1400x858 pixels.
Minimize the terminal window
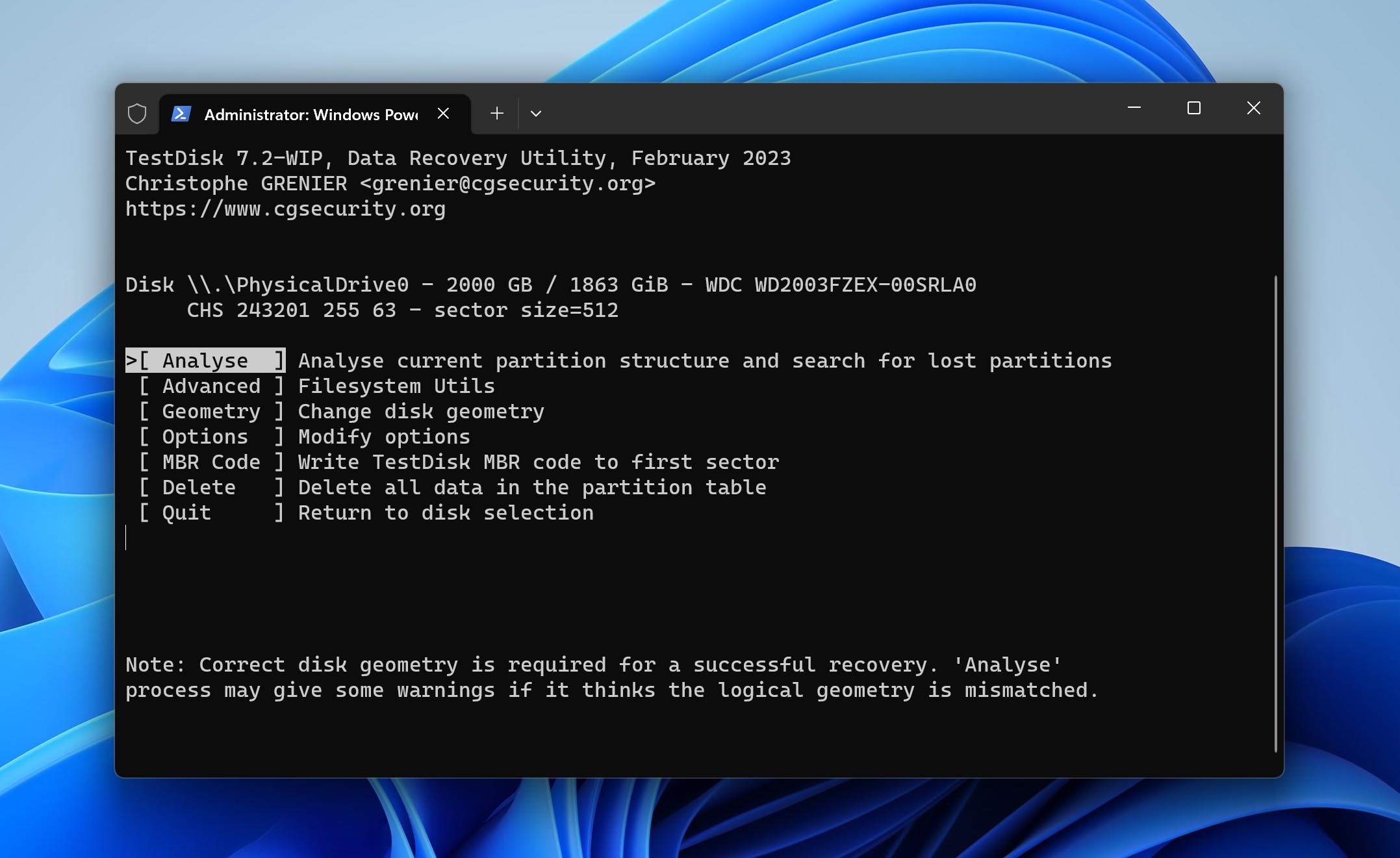click(x=1134, y=108)
